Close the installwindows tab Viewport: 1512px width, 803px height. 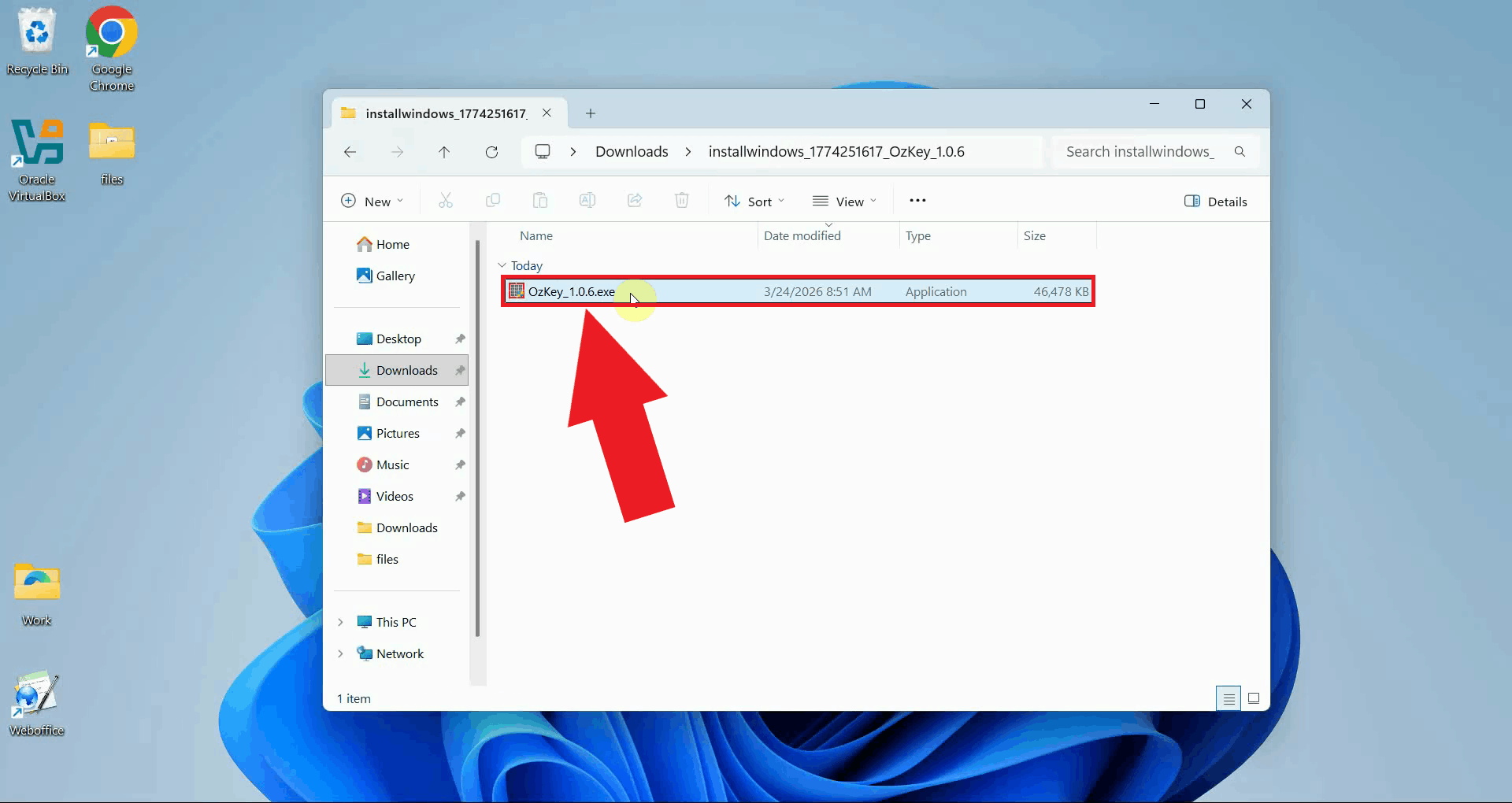[x=547, y=113]
